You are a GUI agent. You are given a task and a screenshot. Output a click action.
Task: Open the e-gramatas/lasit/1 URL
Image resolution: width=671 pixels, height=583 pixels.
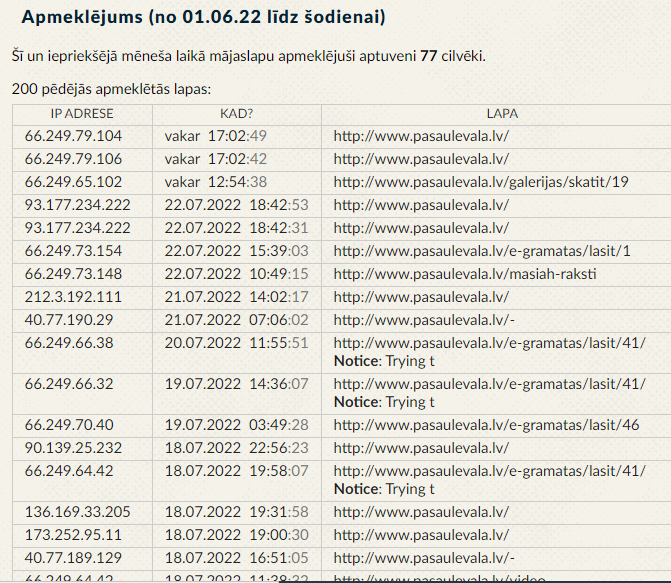(482, 251)
